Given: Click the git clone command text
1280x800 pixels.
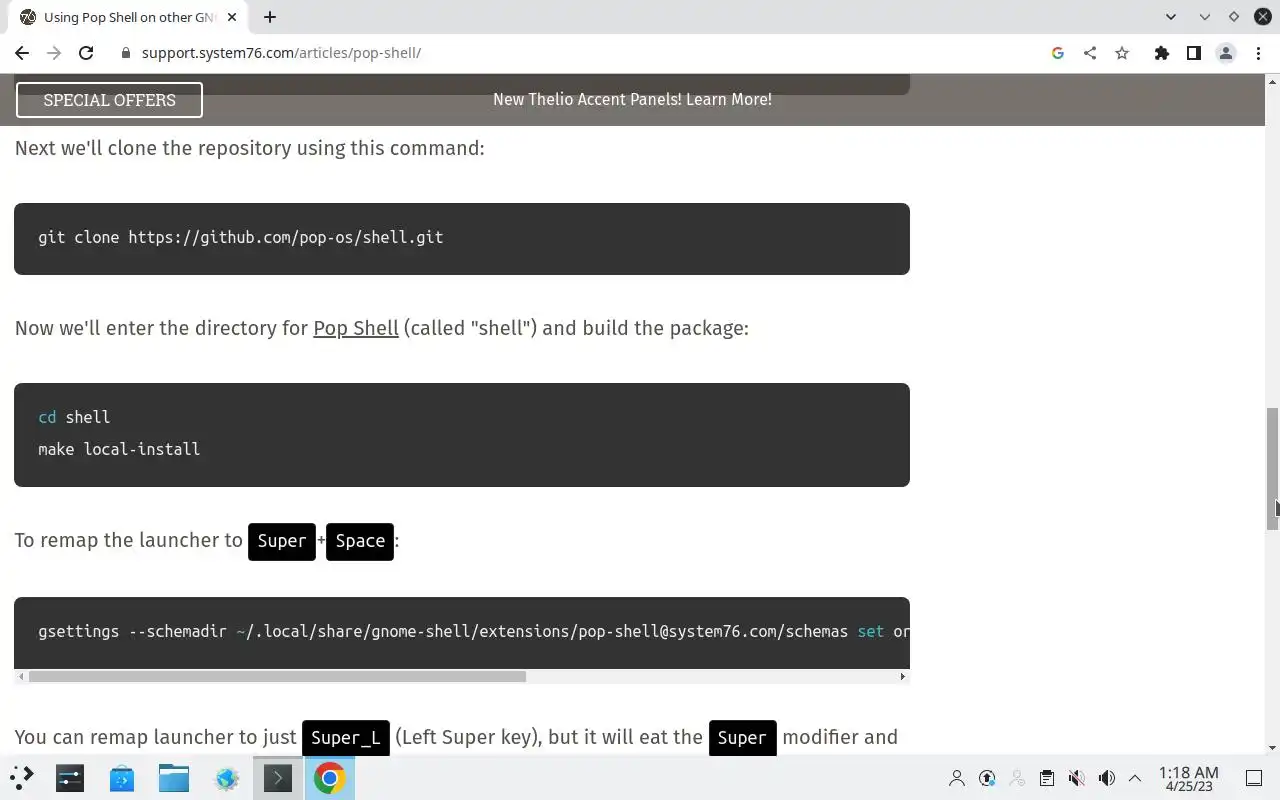Looking at the screenshot, I should point(241,237).
